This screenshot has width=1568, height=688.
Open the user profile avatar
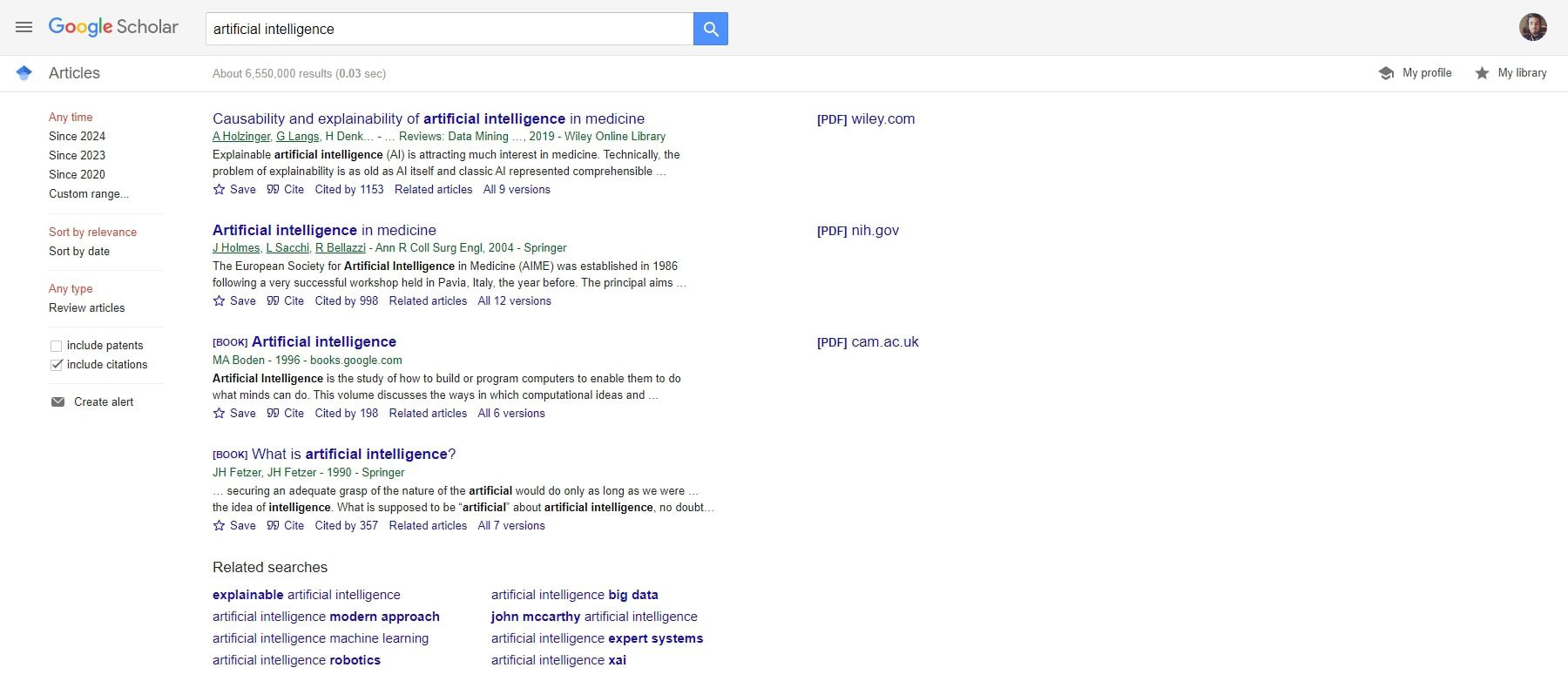click(1532, 27)
